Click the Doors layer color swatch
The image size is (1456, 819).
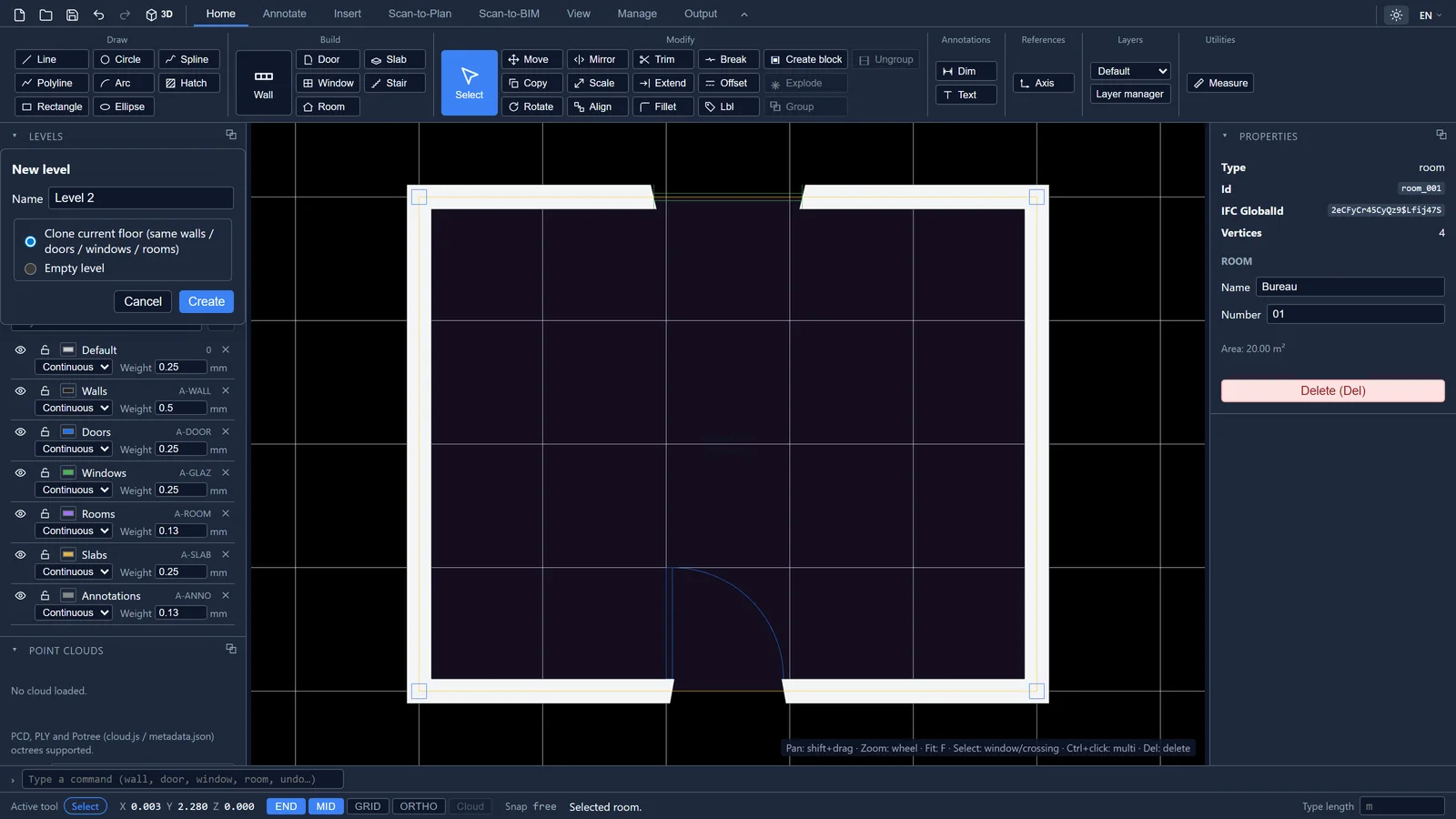(68, 431)
